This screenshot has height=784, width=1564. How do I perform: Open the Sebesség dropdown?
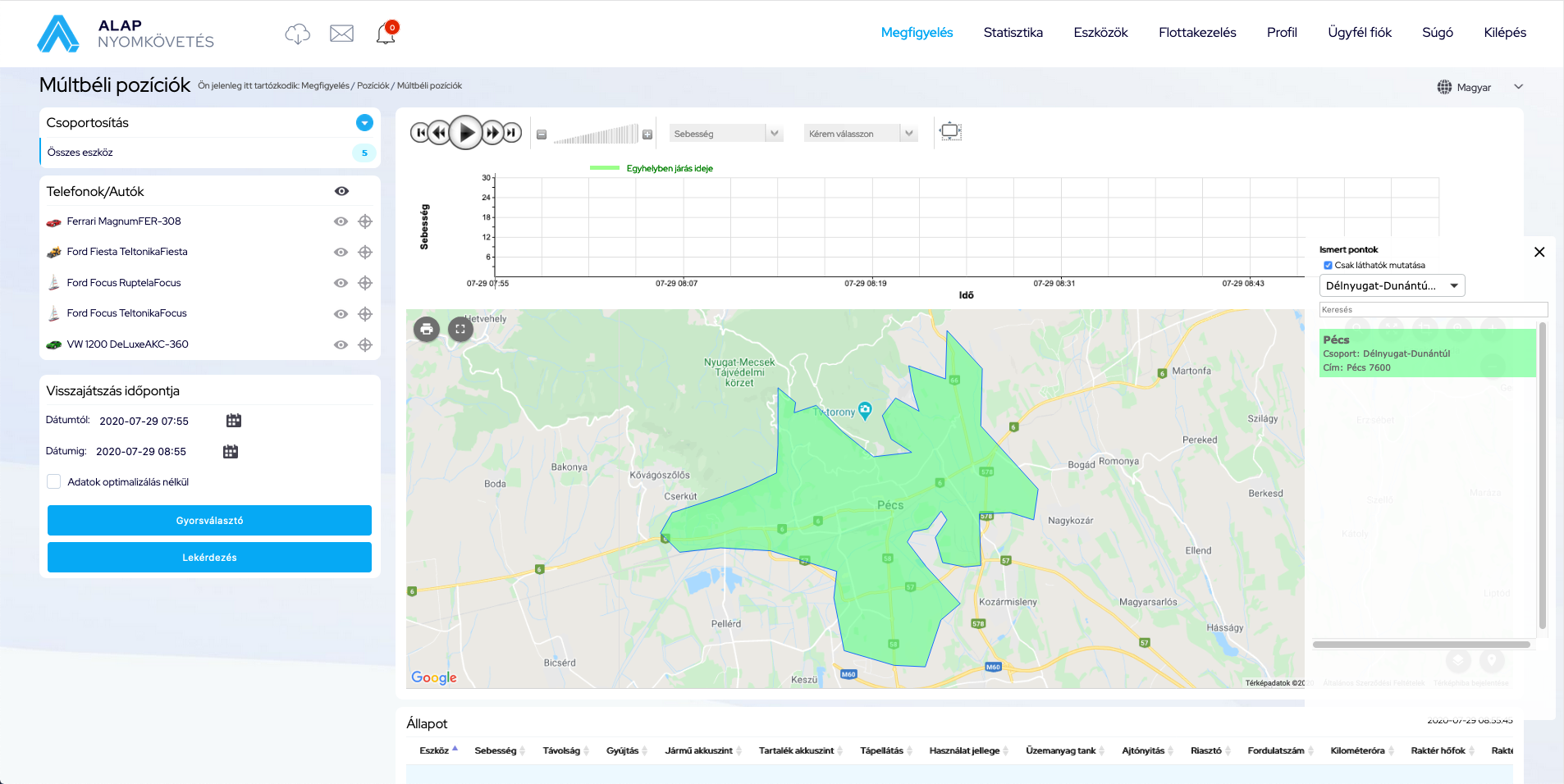click(725, 134)
